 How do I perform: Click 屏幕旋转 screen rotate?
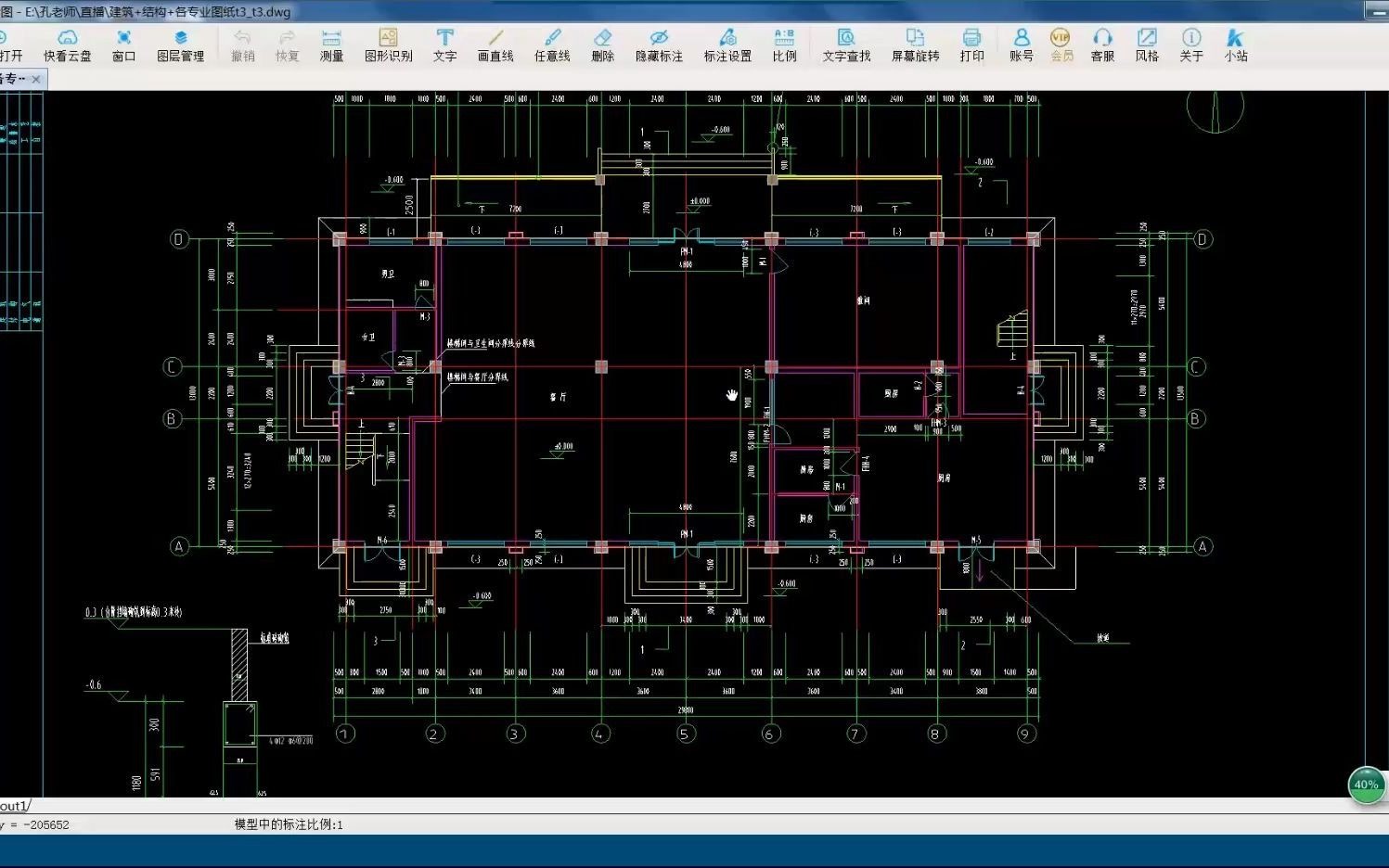click(x=915, y=45)
